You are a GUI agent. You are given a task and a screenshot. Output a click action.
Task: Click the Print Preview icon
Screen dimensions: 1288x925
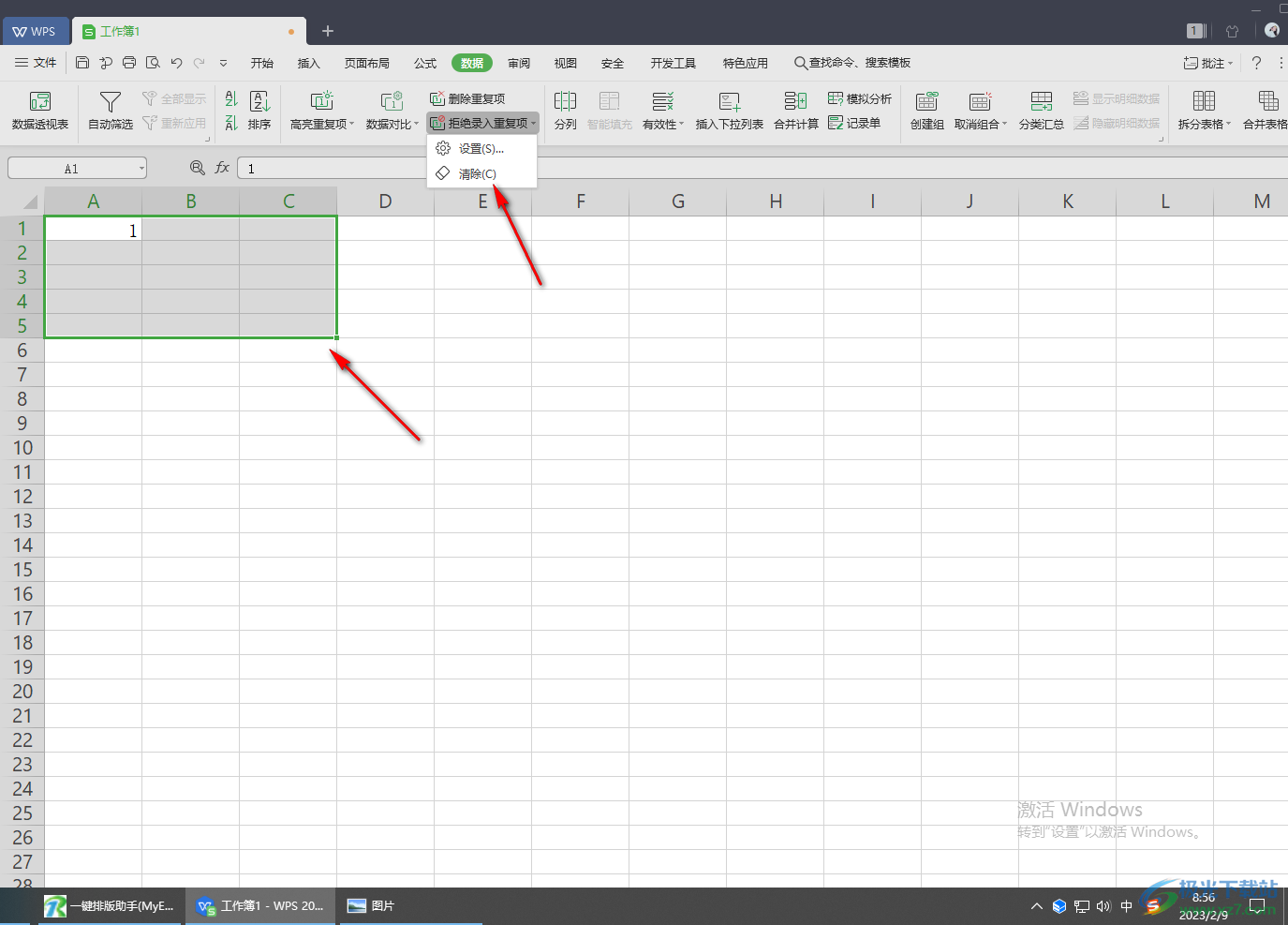click(x=153, y=63)
